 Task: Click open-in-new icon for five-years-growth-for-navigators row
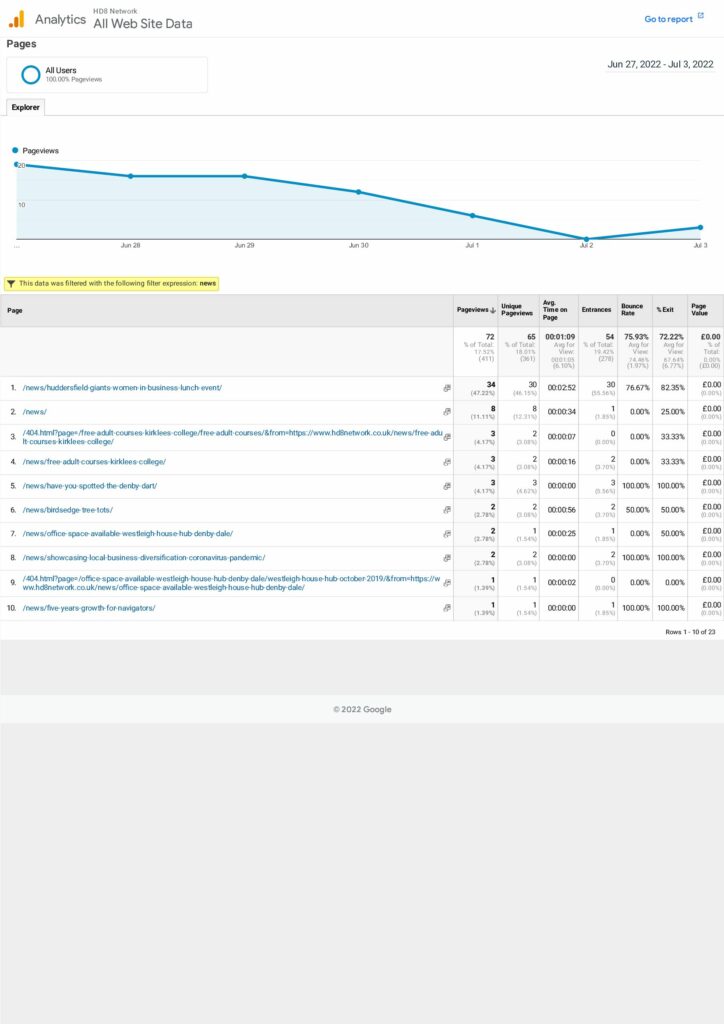tap(447, 608)
